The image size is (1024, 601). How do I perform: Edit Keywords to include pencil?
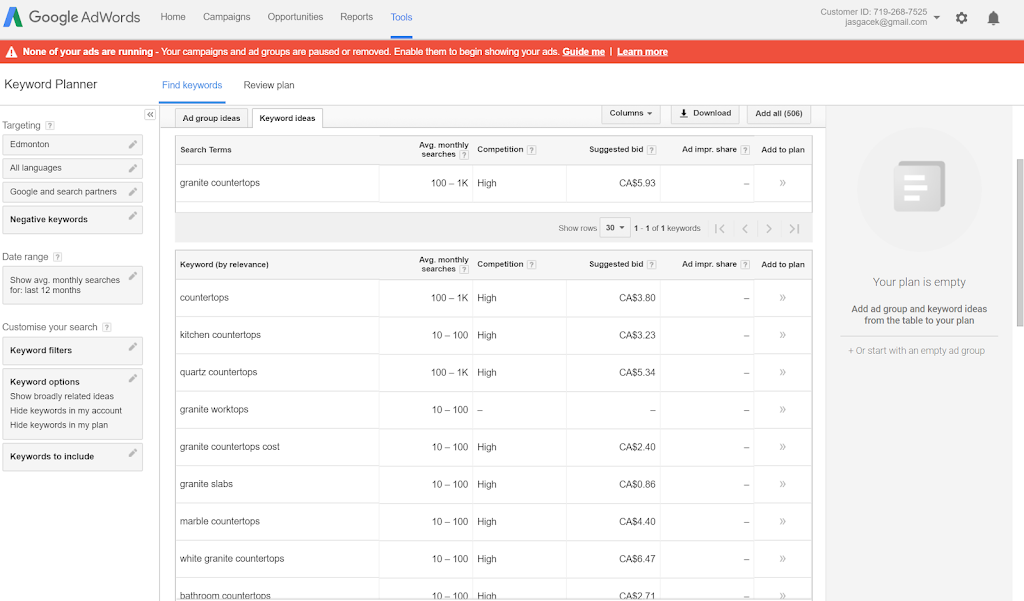click(133, 453)
